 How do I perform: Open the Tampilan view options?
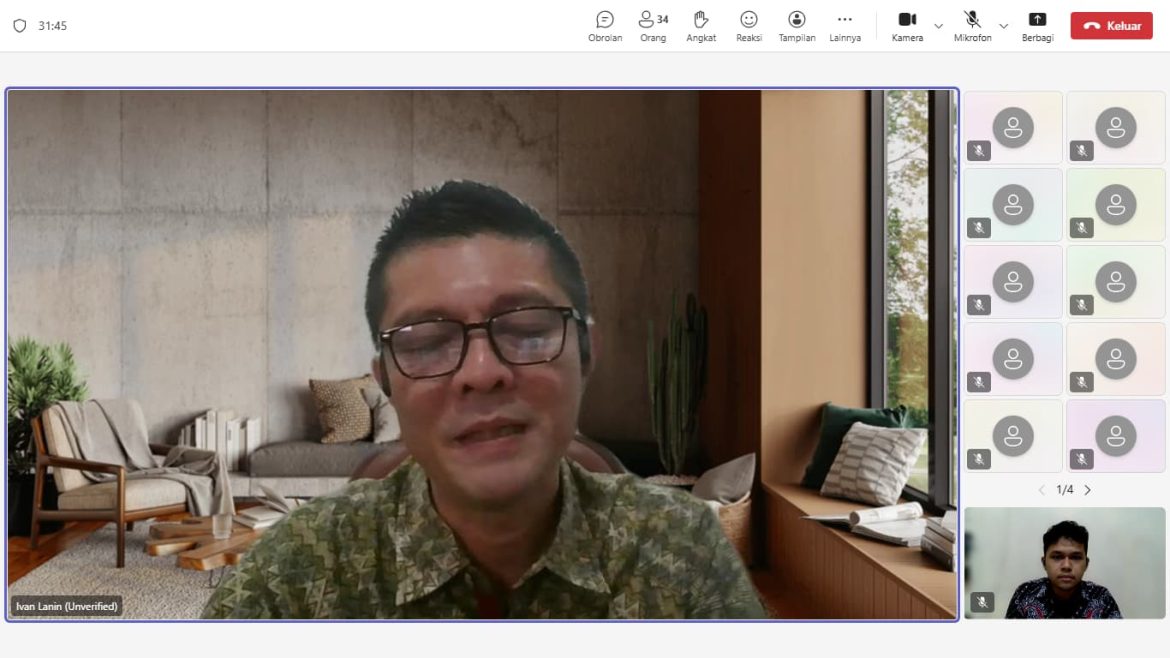[x=797, y=26]
